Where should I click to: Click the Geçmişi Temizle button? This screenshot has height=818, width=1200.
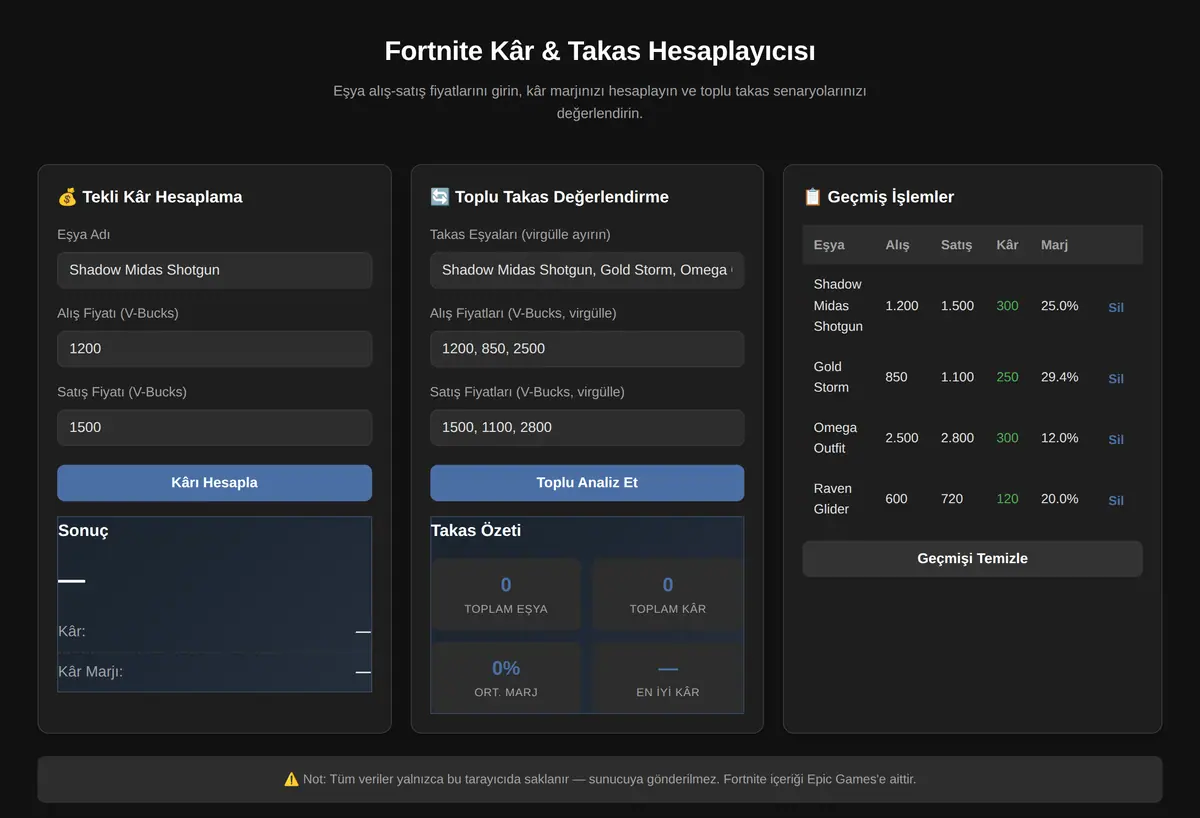[972, 559]
